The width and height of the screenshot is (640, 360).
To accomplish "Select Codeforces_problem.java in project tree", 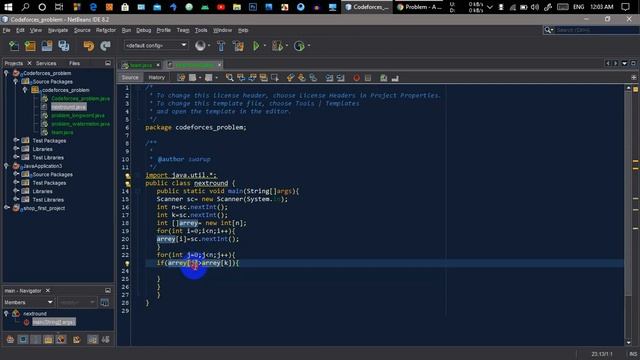I will [x=80, y=98].
